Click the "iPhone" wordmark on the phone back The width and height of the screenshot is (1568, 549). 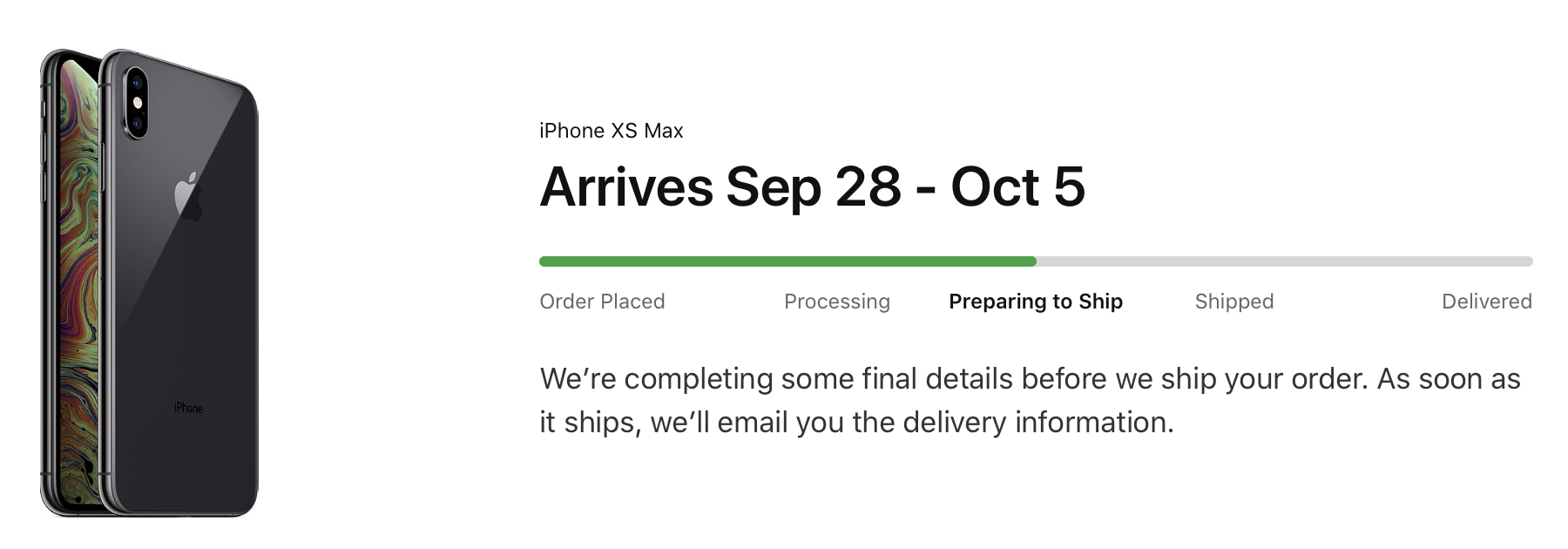coord(188,408)
